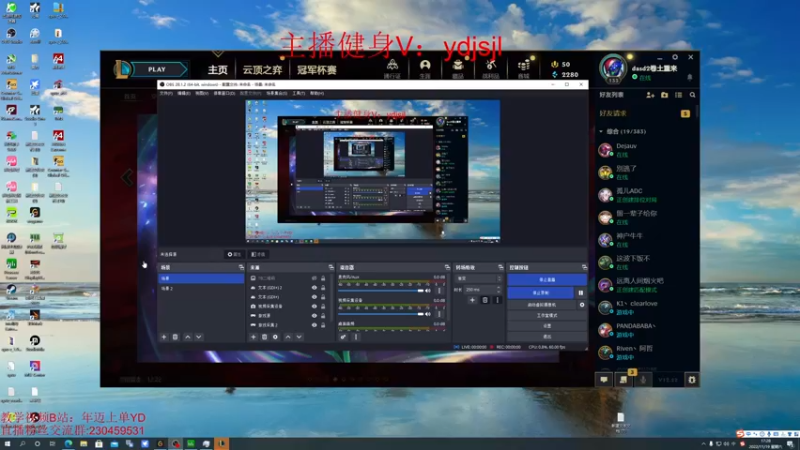The width and height of the screenshot is (800, 450).
Task: Toggle the lock on the 游戏源 source
Action: (x=323, y=315)
